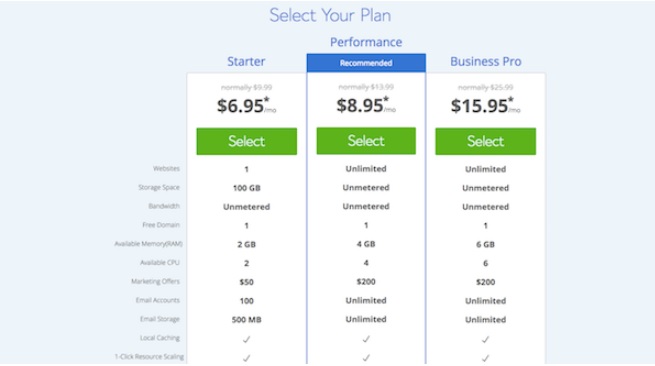
Task: Click the Websites feature label
Action: (166, 168)
